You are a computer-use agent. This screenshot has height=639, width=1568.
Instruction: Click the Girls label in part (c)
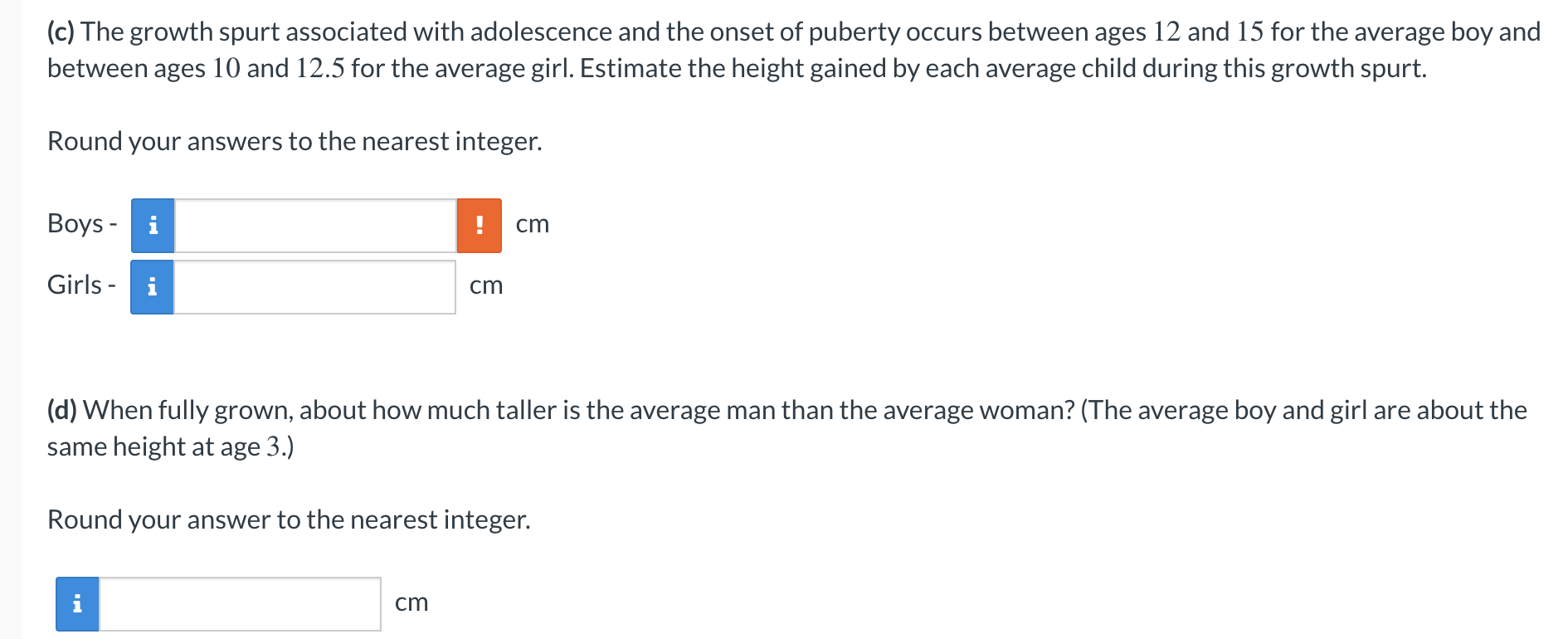[75, 285]
